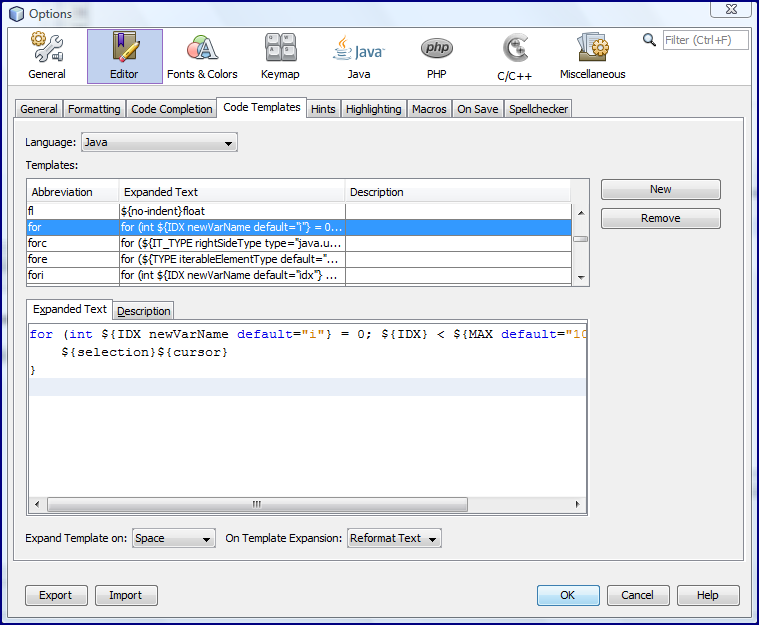Viewport: 759px width, 625px height.
Task: Open the PHP options category
Action: click(437, 56)
